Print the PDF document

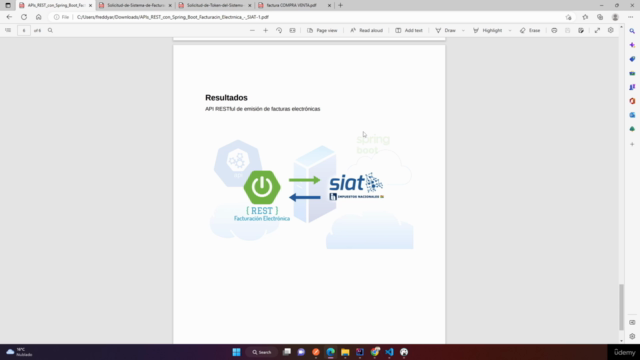[x=554, y=30]
